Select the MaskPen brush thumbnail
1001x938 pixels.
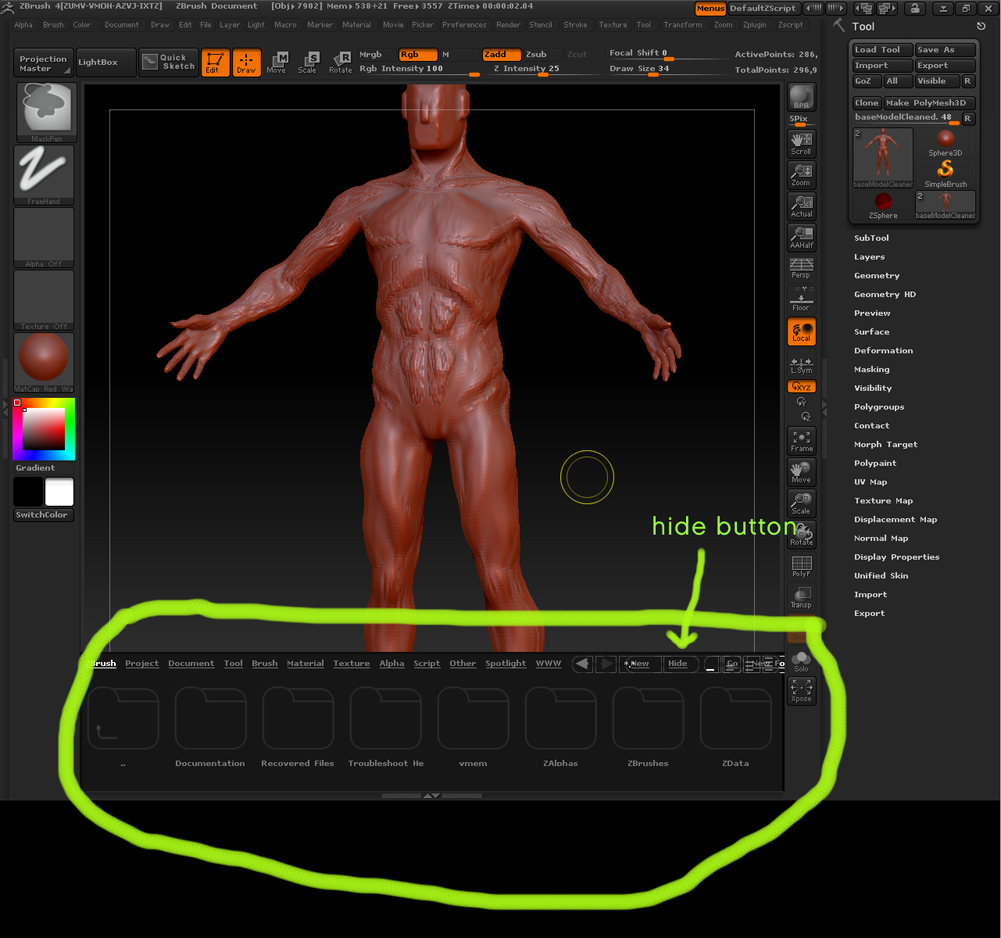[x=47, y=111]
